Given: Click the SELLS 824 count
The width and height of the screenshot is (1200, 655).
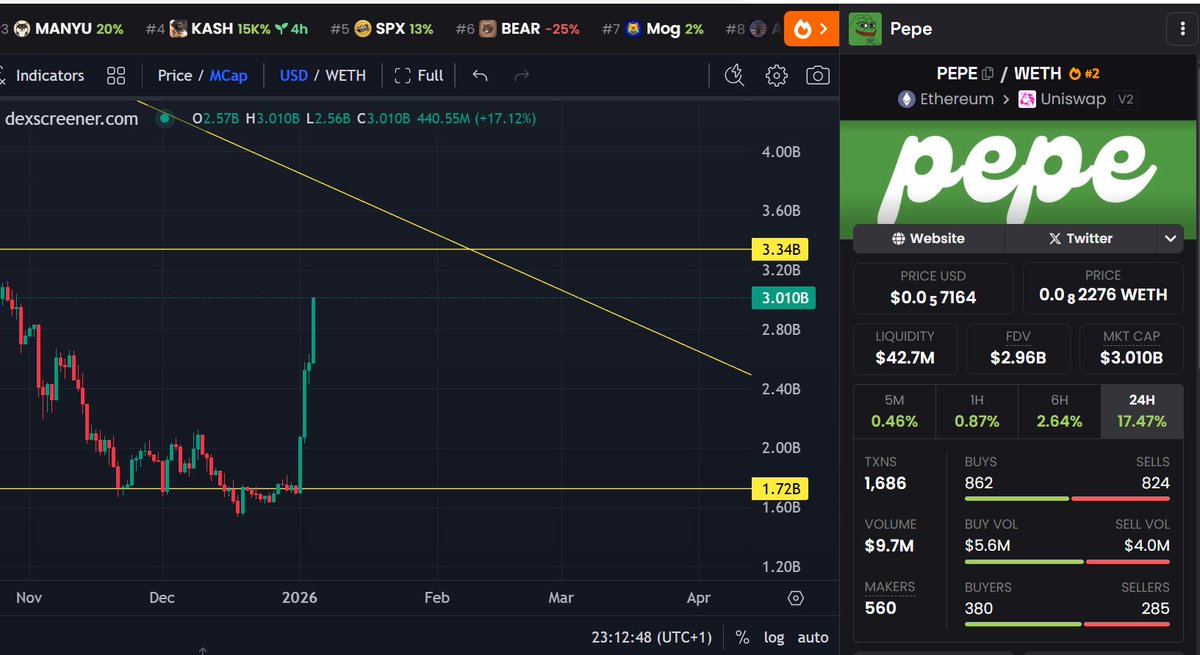Looking at the screenshot, I should (1155, 484).
